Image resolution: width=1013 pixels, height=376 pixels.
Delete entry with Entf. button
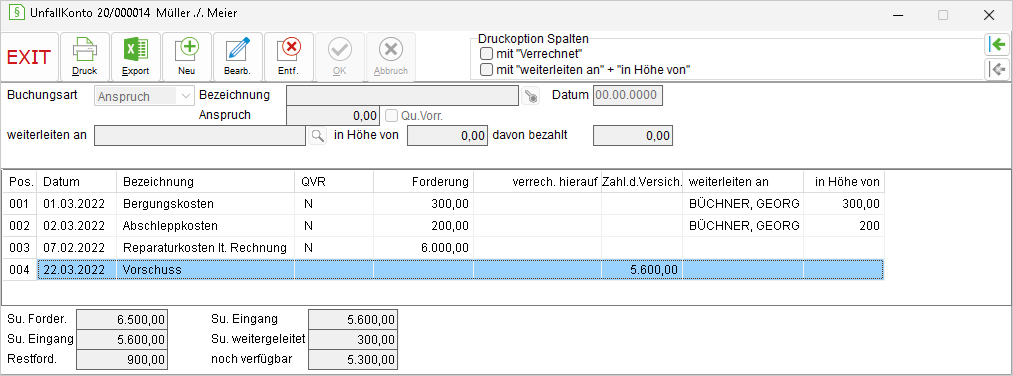289,57
